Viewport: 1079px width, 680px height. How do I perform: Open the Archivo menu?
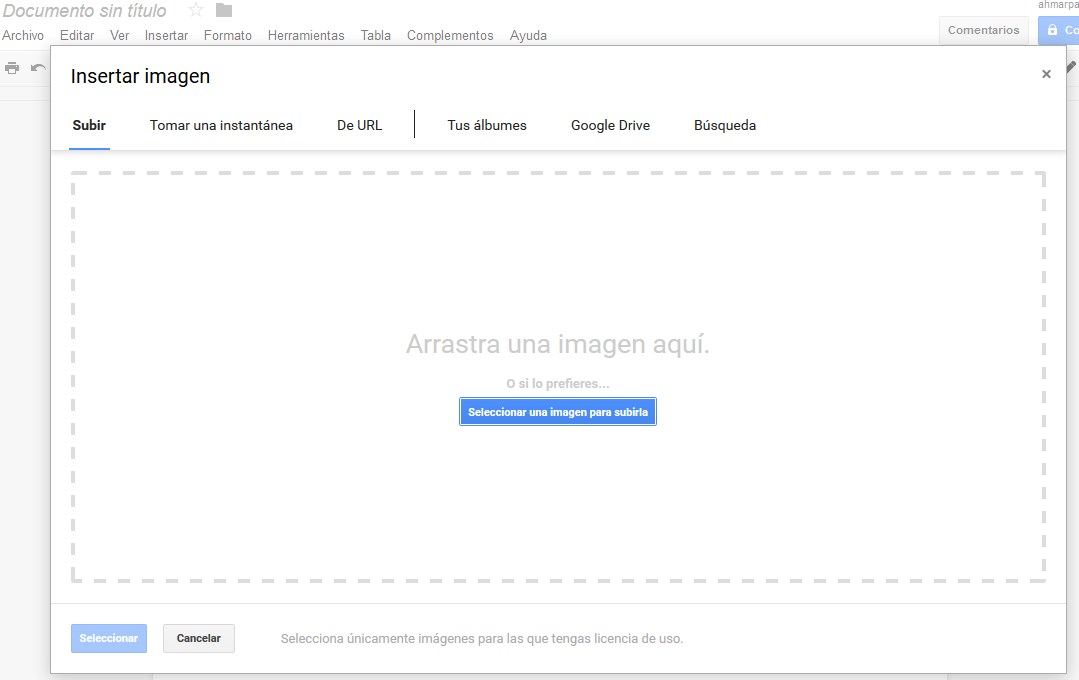tap(22, 35)
